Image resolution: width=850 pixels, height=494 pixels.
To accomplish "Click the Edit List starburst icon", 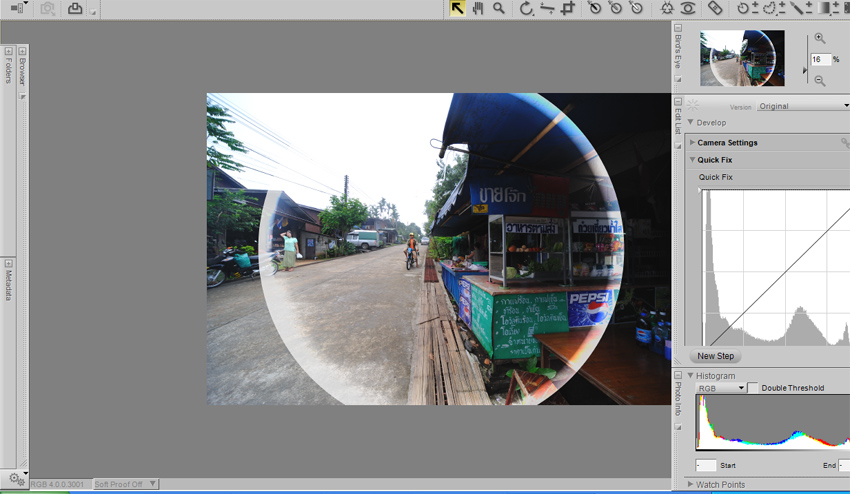I will click(x=692, y=105).
